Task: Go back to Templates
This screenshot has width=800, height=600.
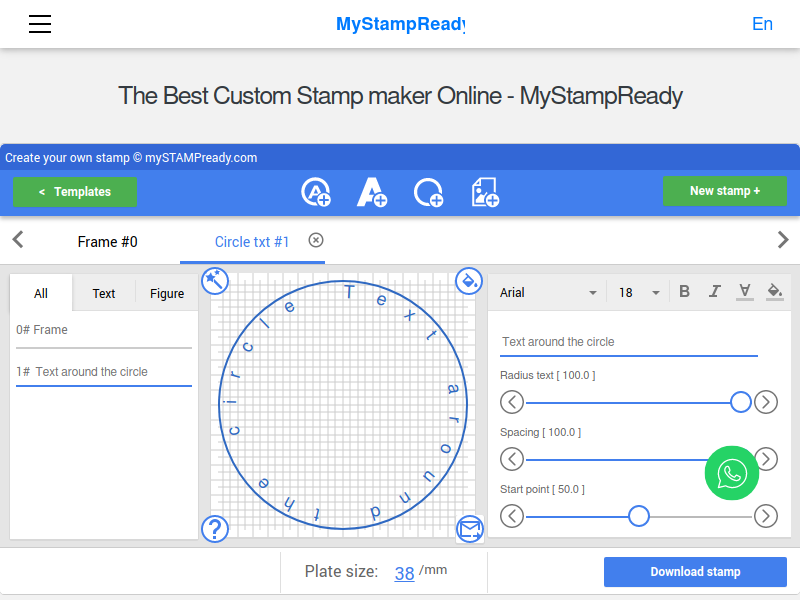Action: (x=75, y=192)
